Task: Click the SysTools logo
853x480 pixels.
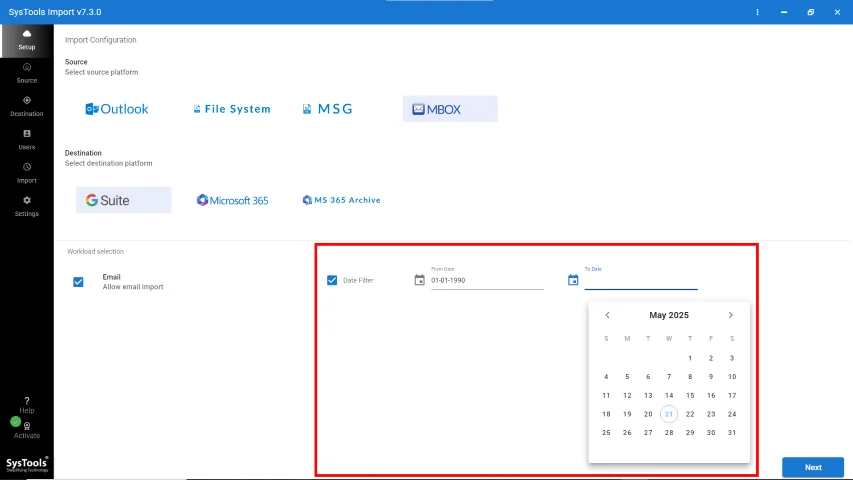Action: tap(27, 464)
